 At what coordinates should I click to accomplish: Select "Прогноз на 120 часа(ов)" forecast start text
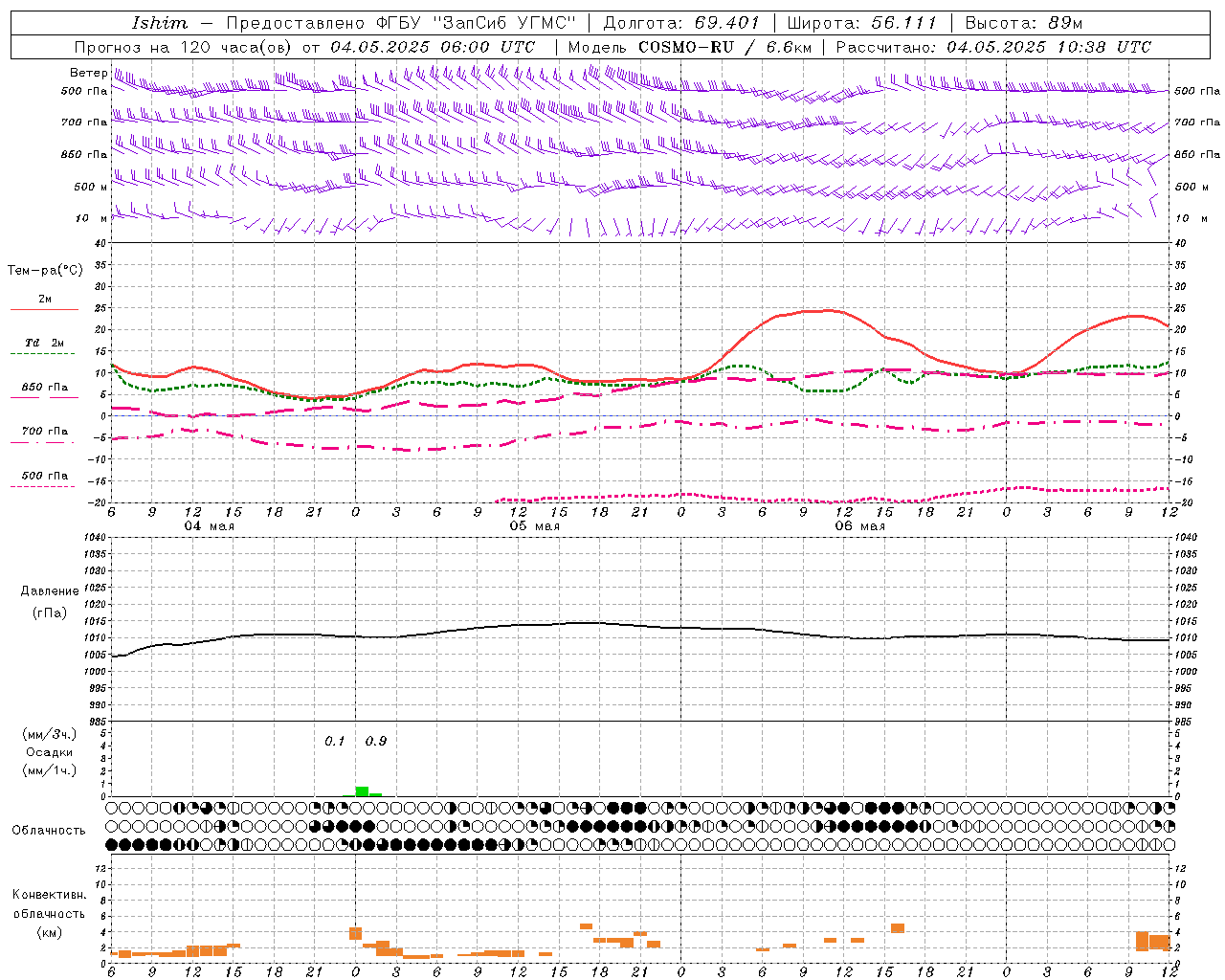click(x=183, y=47)
